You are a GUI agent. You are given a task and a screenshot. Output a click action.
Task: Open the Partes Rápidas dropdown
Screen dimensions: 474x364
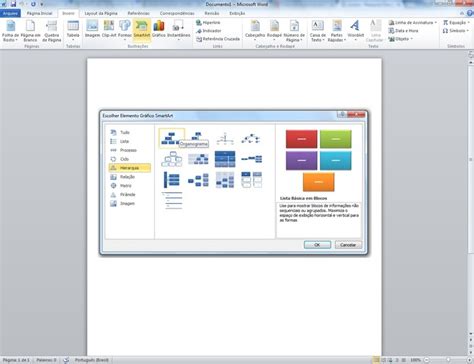point(337,31)
